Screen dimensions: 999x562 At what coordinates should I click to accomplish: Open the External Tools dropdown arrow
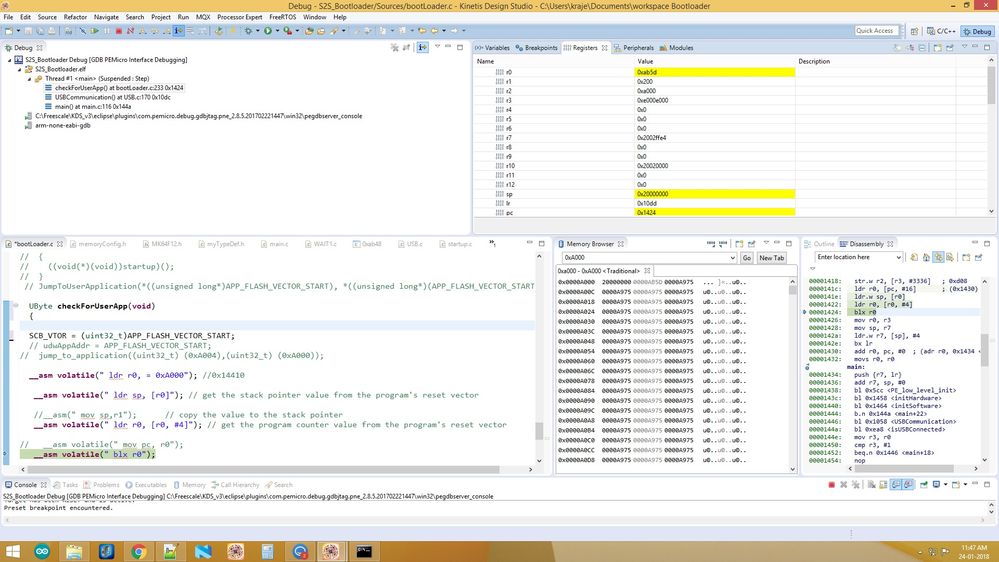click(297, 31)
